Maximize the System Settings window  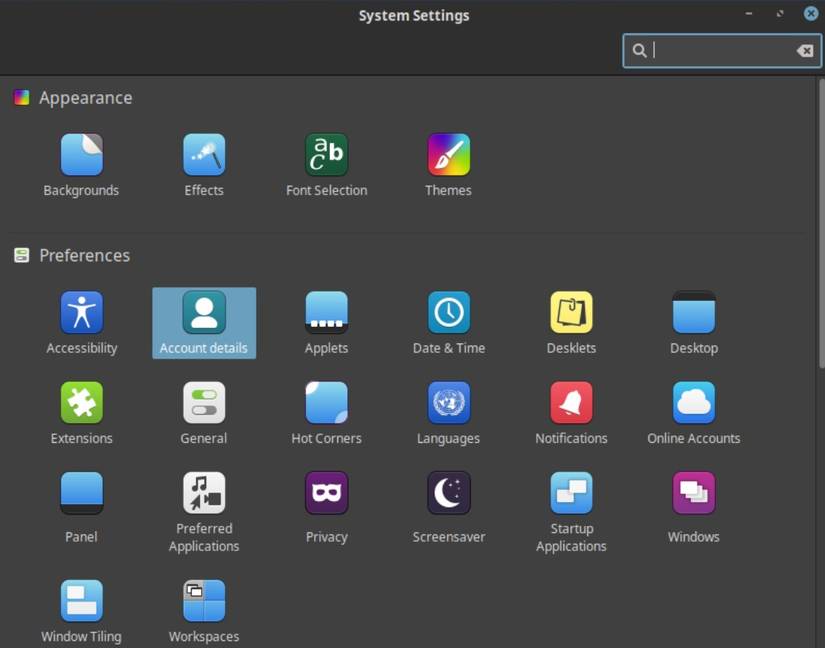(780, 14)
